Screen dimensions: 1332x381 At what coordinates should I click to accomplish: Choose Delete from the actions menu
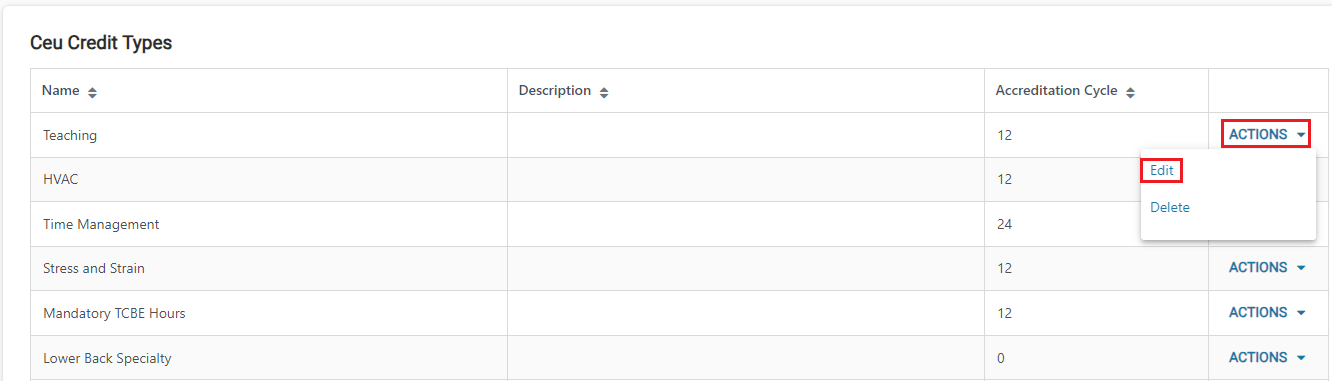(x=1170, y=208)
